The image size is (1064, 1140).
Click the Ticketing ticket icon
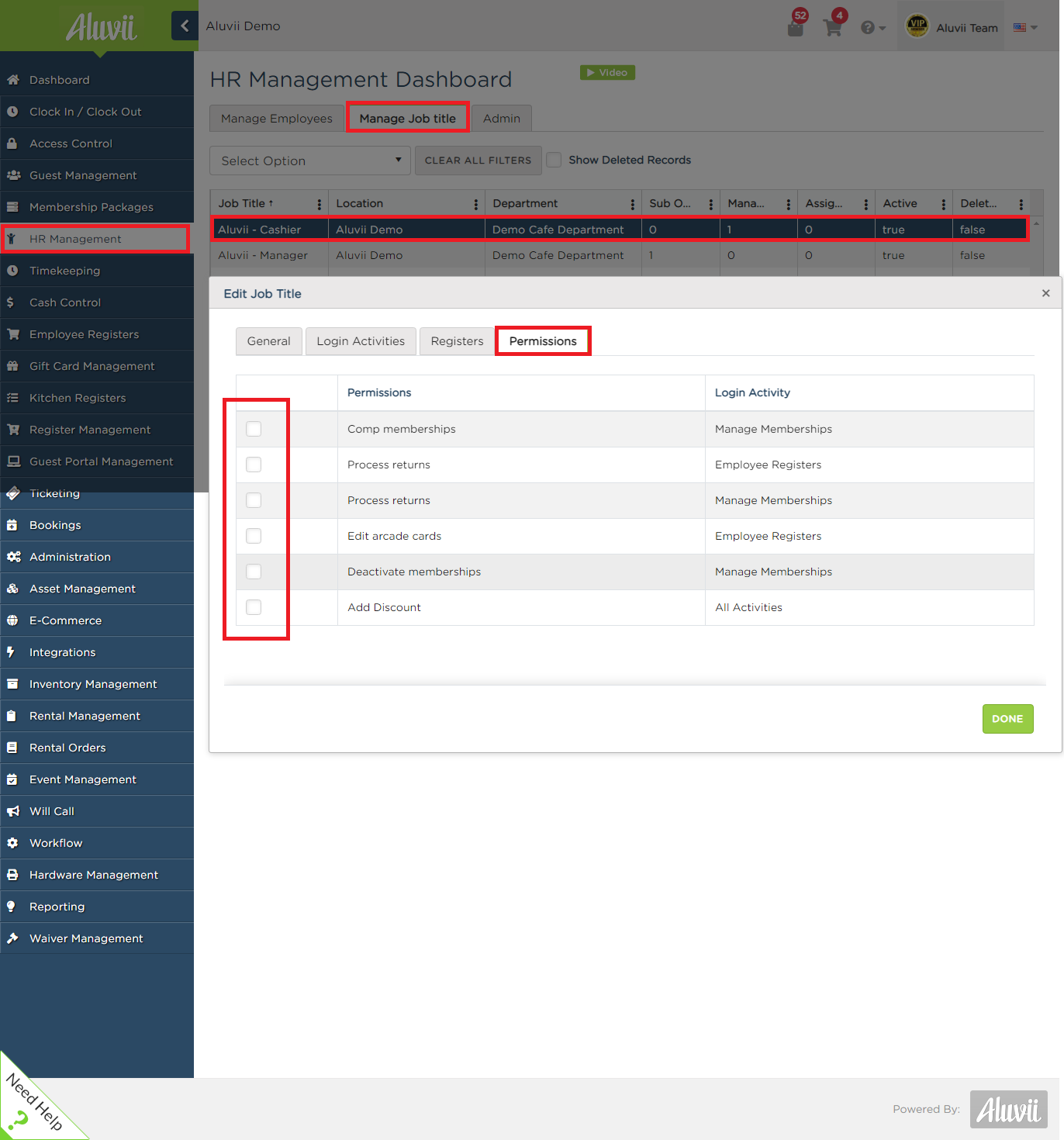[x=13, y=493]
